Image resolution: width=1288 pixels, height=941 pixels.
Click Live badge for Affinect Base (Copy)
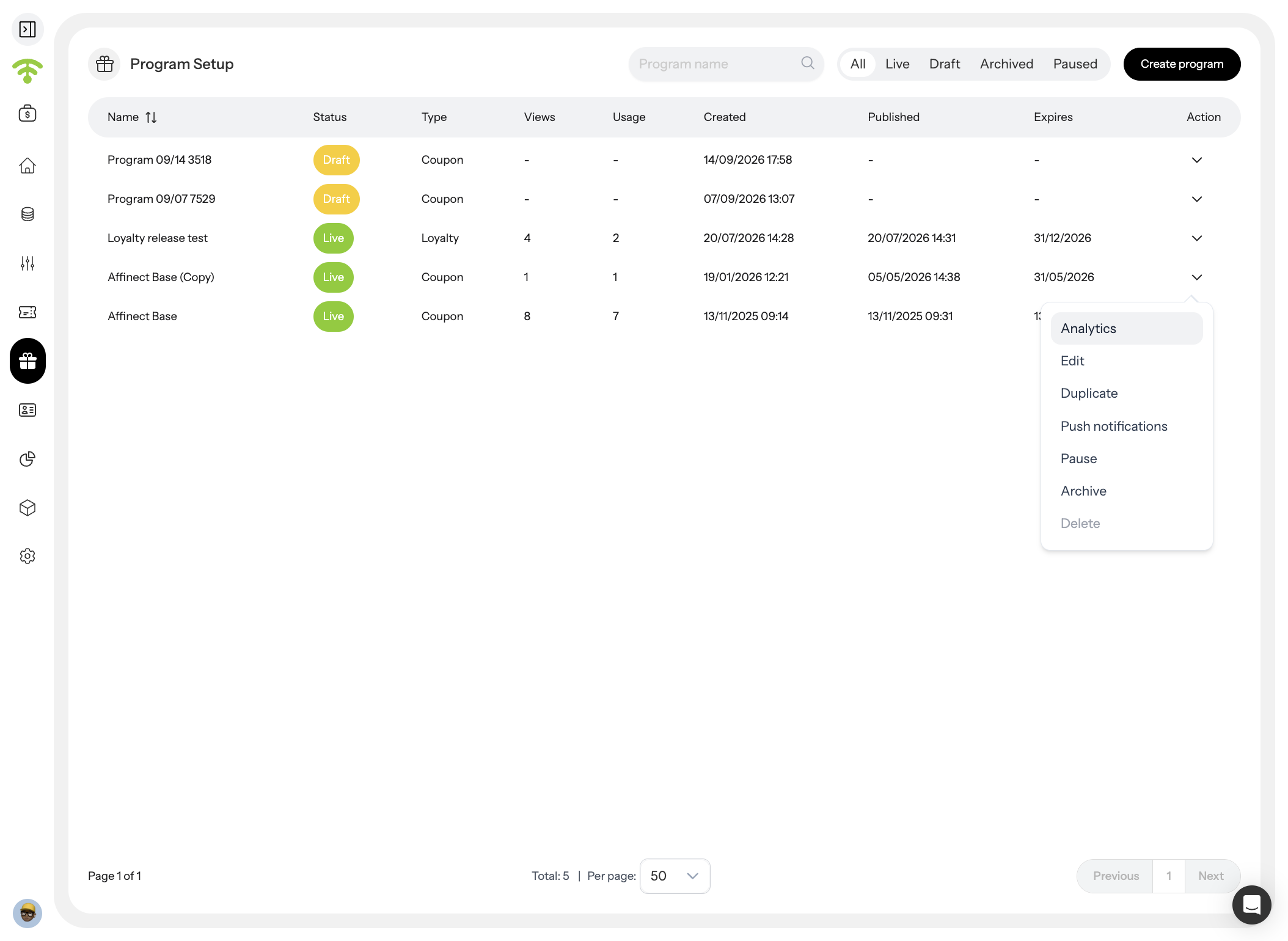333,277
